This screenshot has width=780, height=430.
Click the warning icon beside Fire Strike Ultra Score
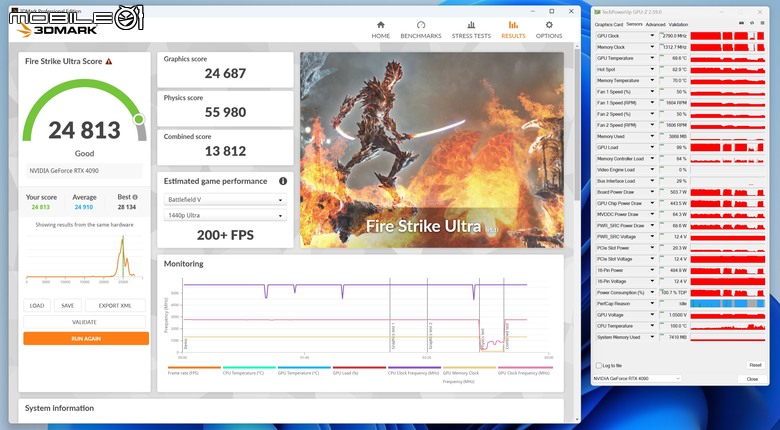click(x=109, y=61)
